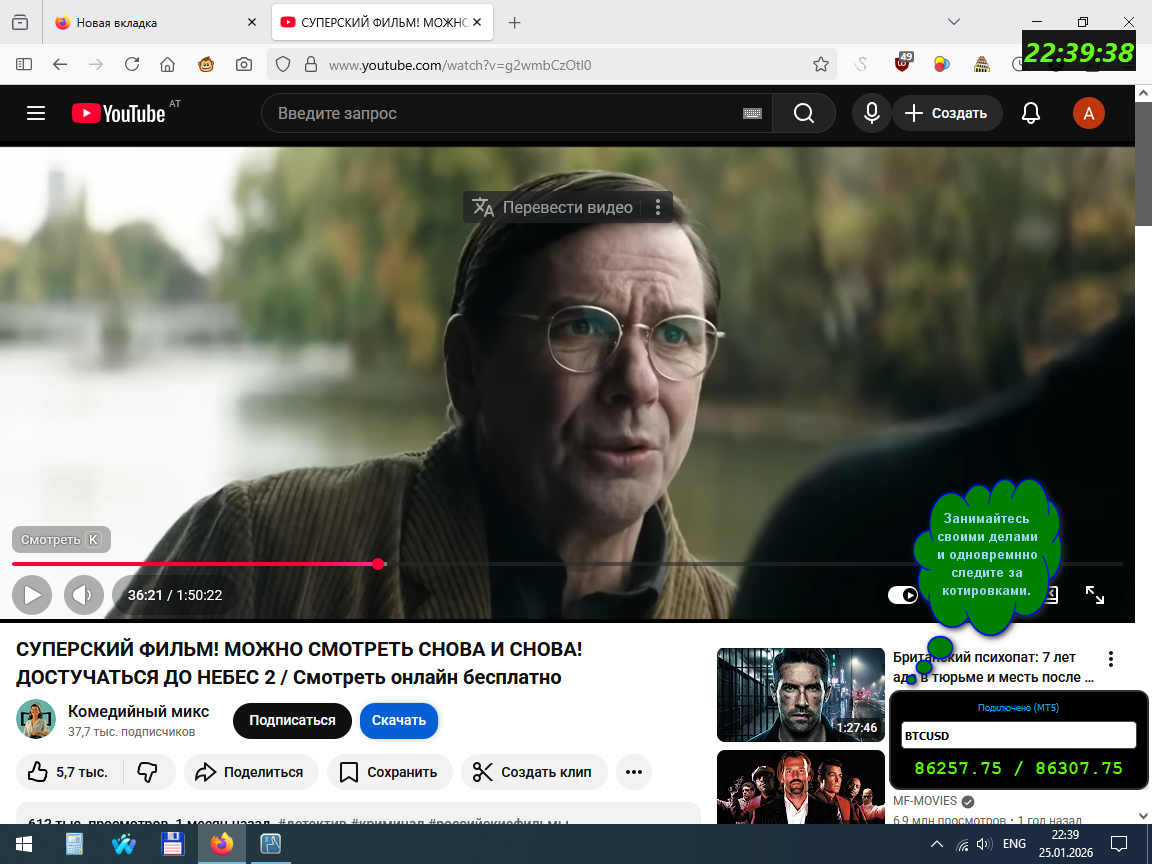The height and width of the screenshot is (864, 1152).
Task: Toggle the autoplay switch in player
Action: (903, 595)
